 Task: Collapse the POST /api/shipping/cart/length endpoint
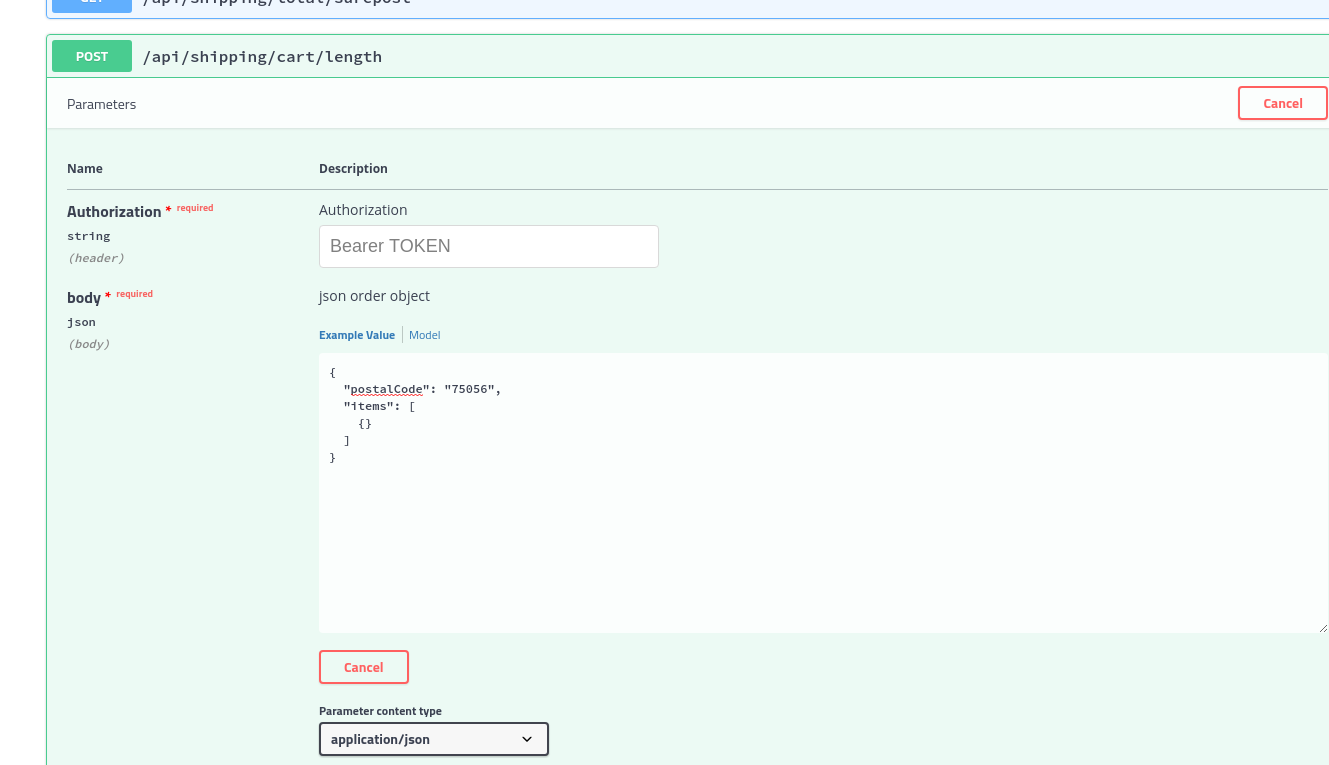(690, 56)
